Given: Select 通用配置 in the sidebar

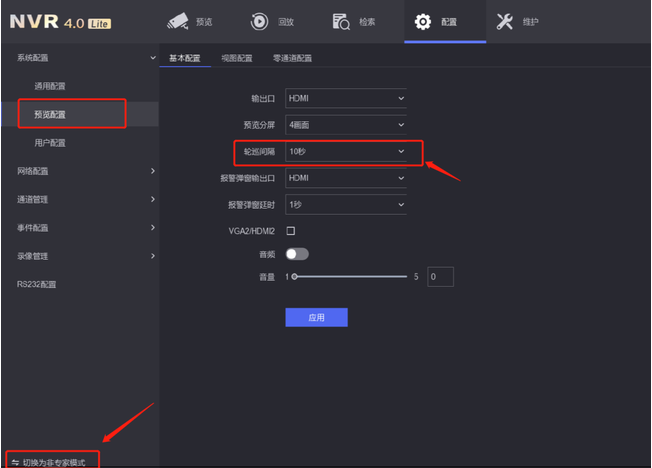Looking at the screenshot, I should click(49, 87).
